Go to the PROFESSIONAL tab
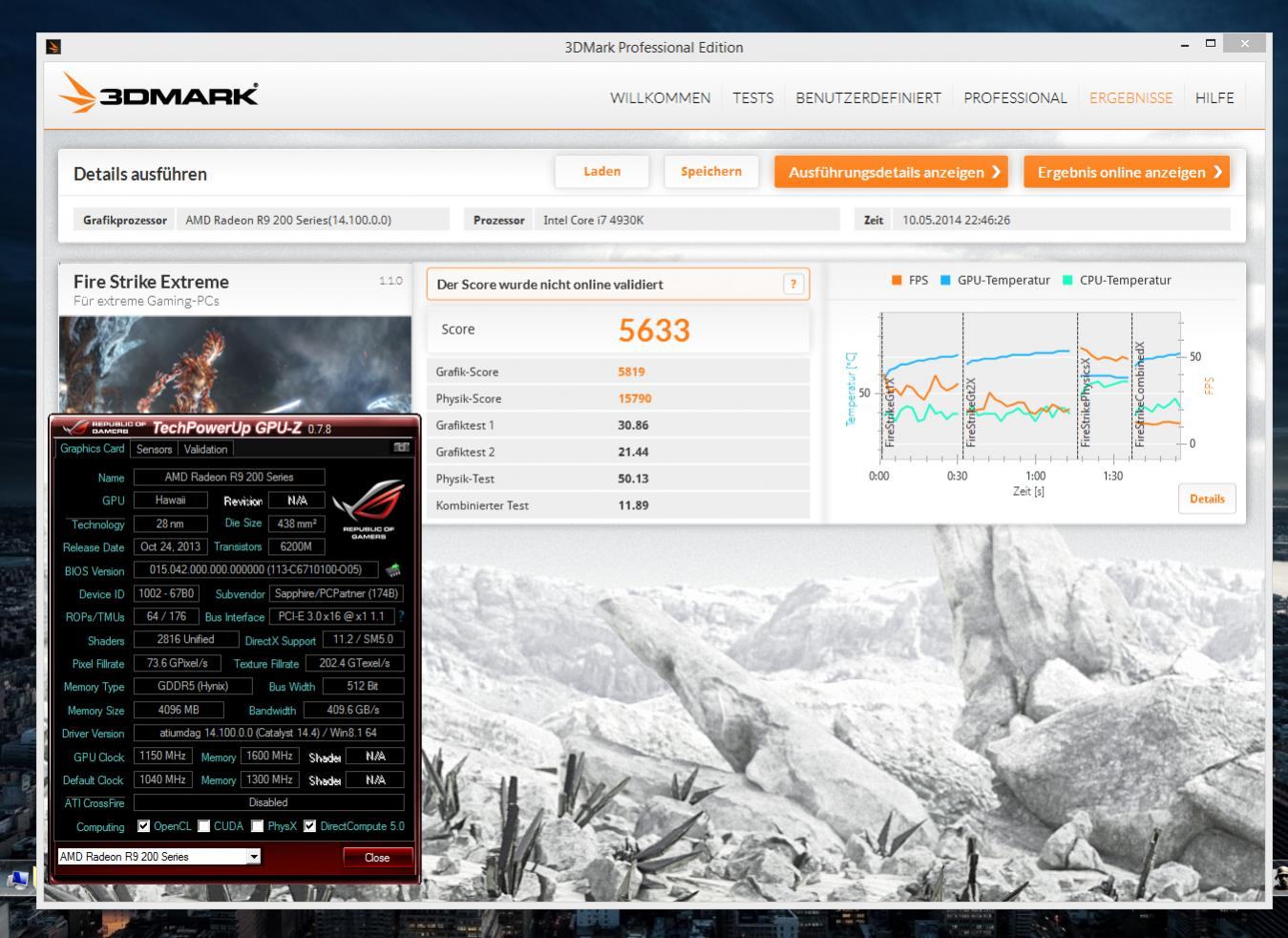Image resolution: width=1288 pixels, height=938 pixels. coord(1015,97)
